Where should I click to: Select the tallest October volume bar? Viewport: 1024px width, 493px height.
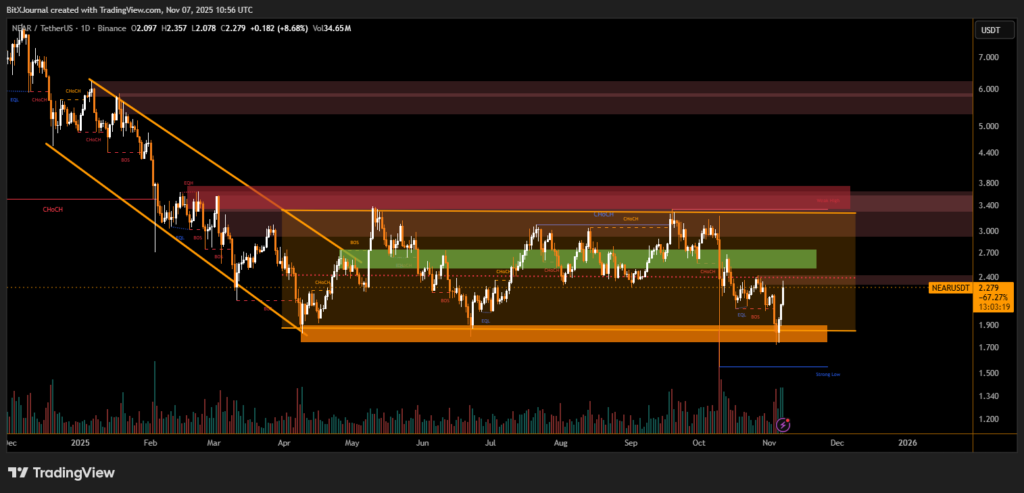pos(720,398)
